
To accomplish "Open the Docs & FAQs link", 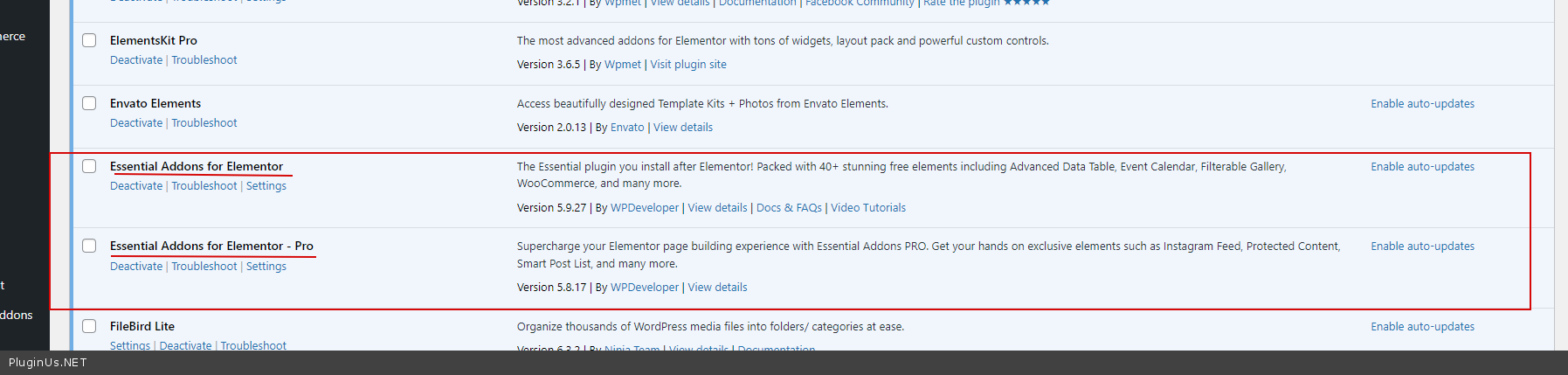I will click(x=789, y=208).
